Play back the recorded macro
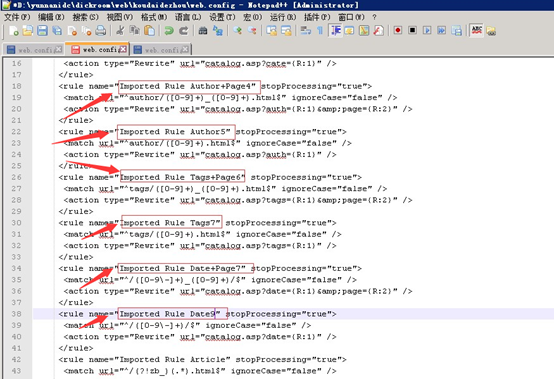The image size is (554, 379). point(427,30)
